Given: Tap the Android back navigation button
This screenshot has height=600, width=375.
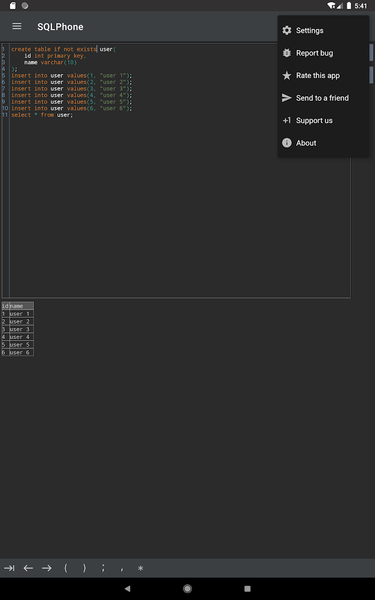Looking at the screenshot, I should point(127,589).
